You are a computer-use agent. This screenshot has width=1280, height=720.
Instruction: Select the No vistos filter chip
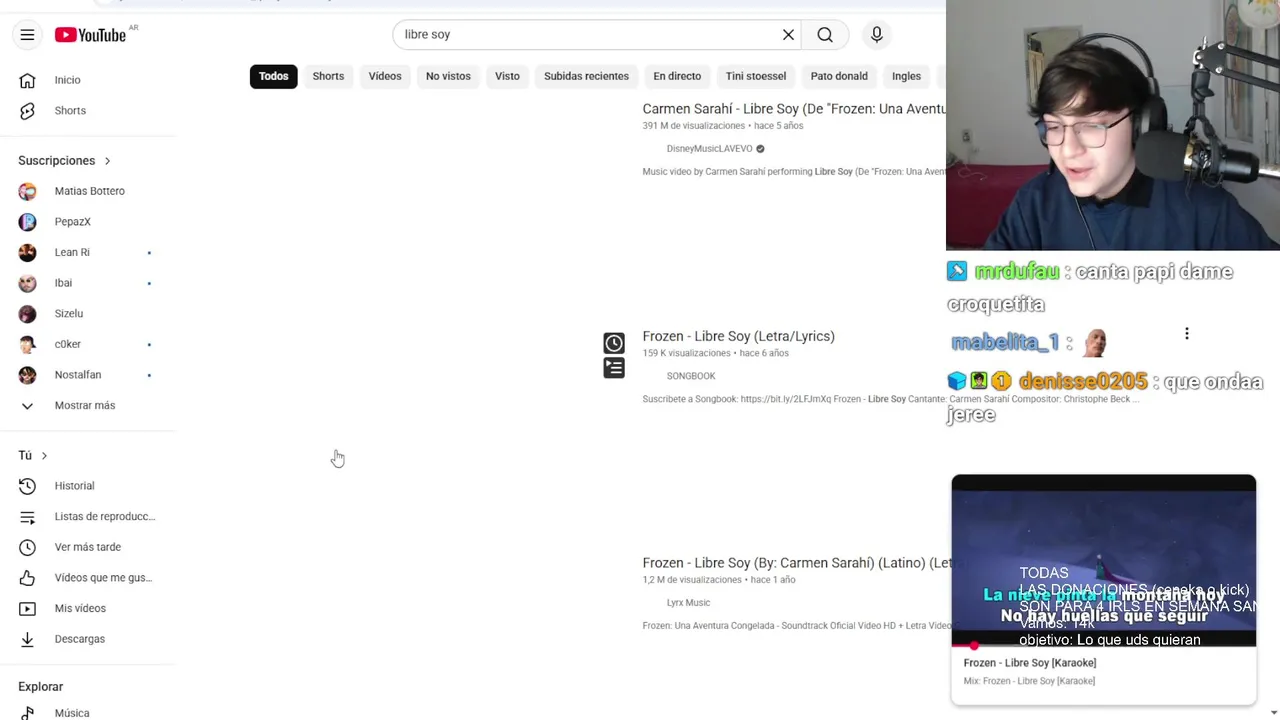click(x=448, y=76)
